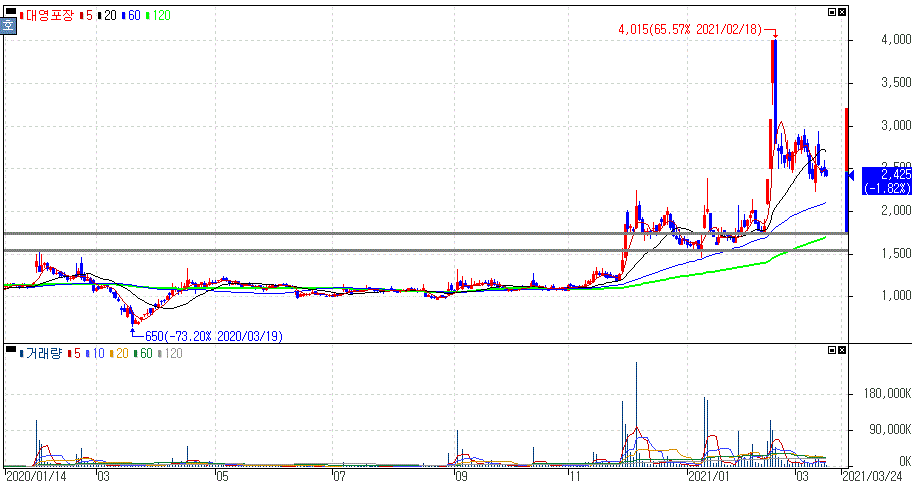The height and width of the screenshot is (482, 912).
Task: Click the 07 month axis label
Action: click(x=340, y=476)
